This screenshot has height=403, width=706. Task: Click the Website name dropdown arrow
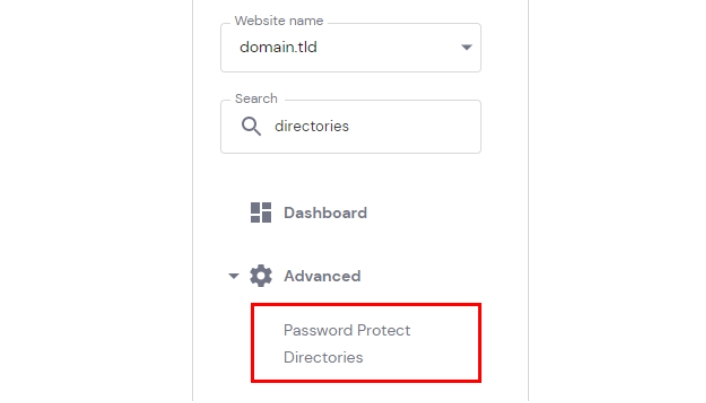pos(466,48)
